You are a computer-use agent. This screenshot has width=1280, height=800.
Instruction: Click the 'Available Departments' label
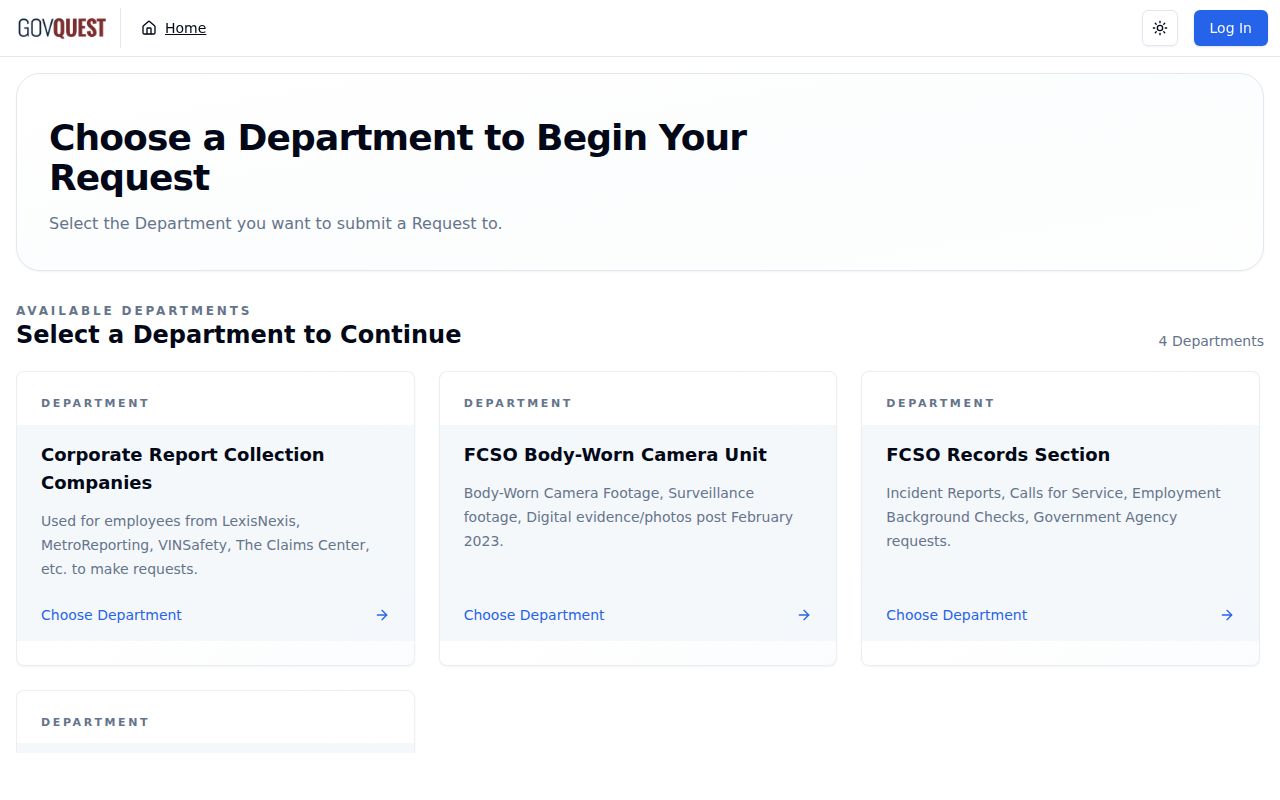tap(133, 310)
